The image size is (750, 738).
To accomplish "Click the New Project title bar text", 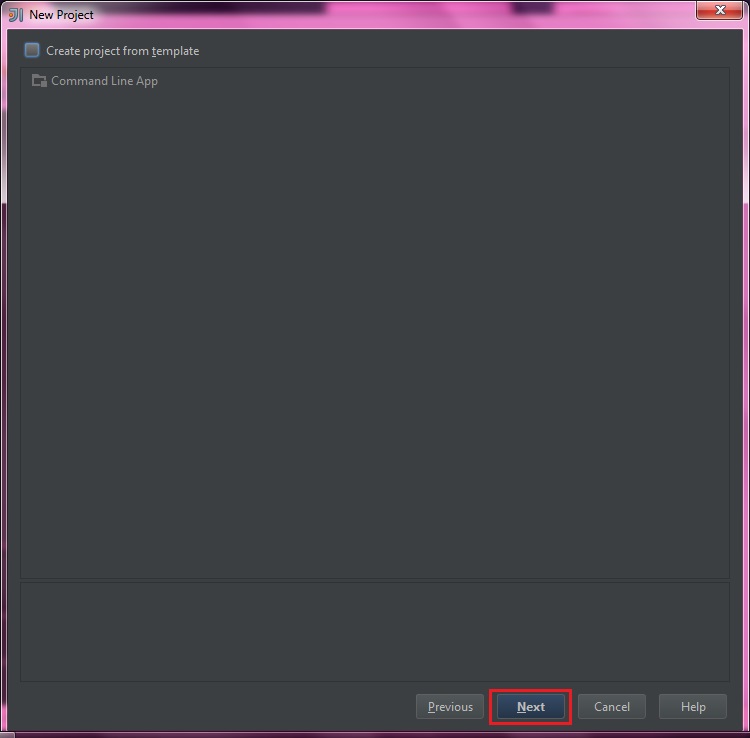I will [61, 15].
